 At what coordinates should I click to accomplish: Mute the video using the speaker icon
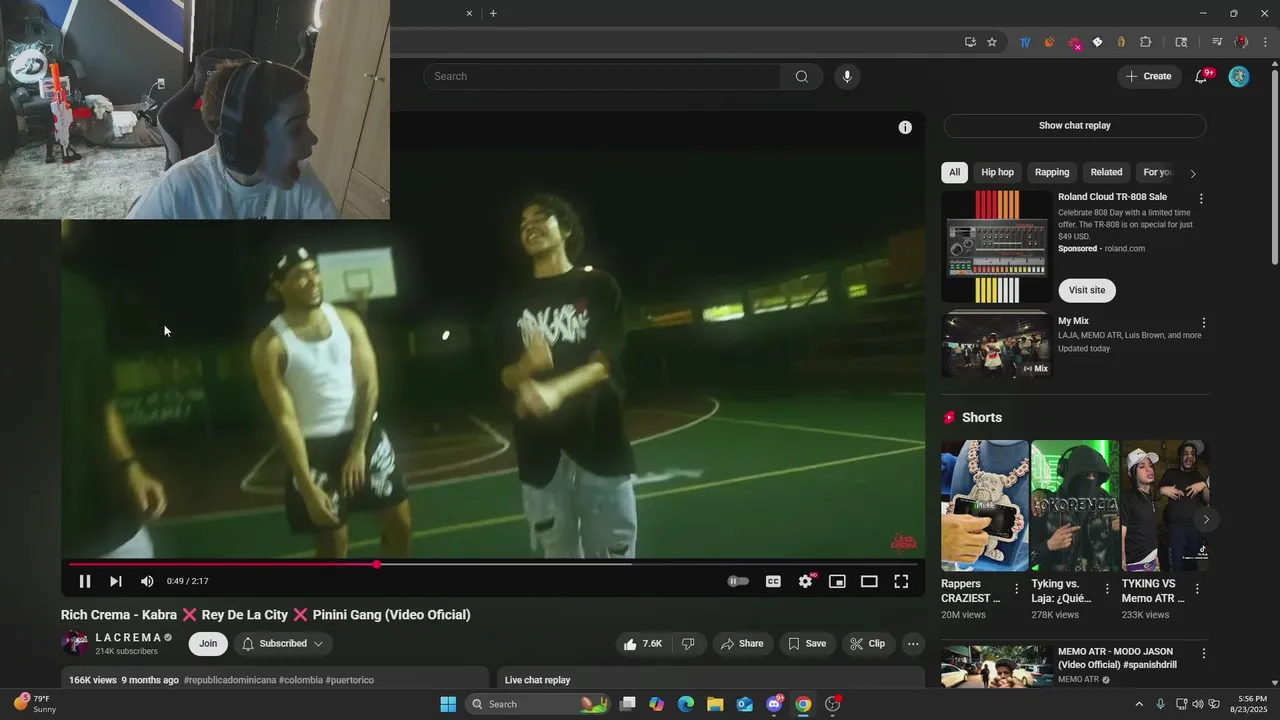click(x=147, y=581)
